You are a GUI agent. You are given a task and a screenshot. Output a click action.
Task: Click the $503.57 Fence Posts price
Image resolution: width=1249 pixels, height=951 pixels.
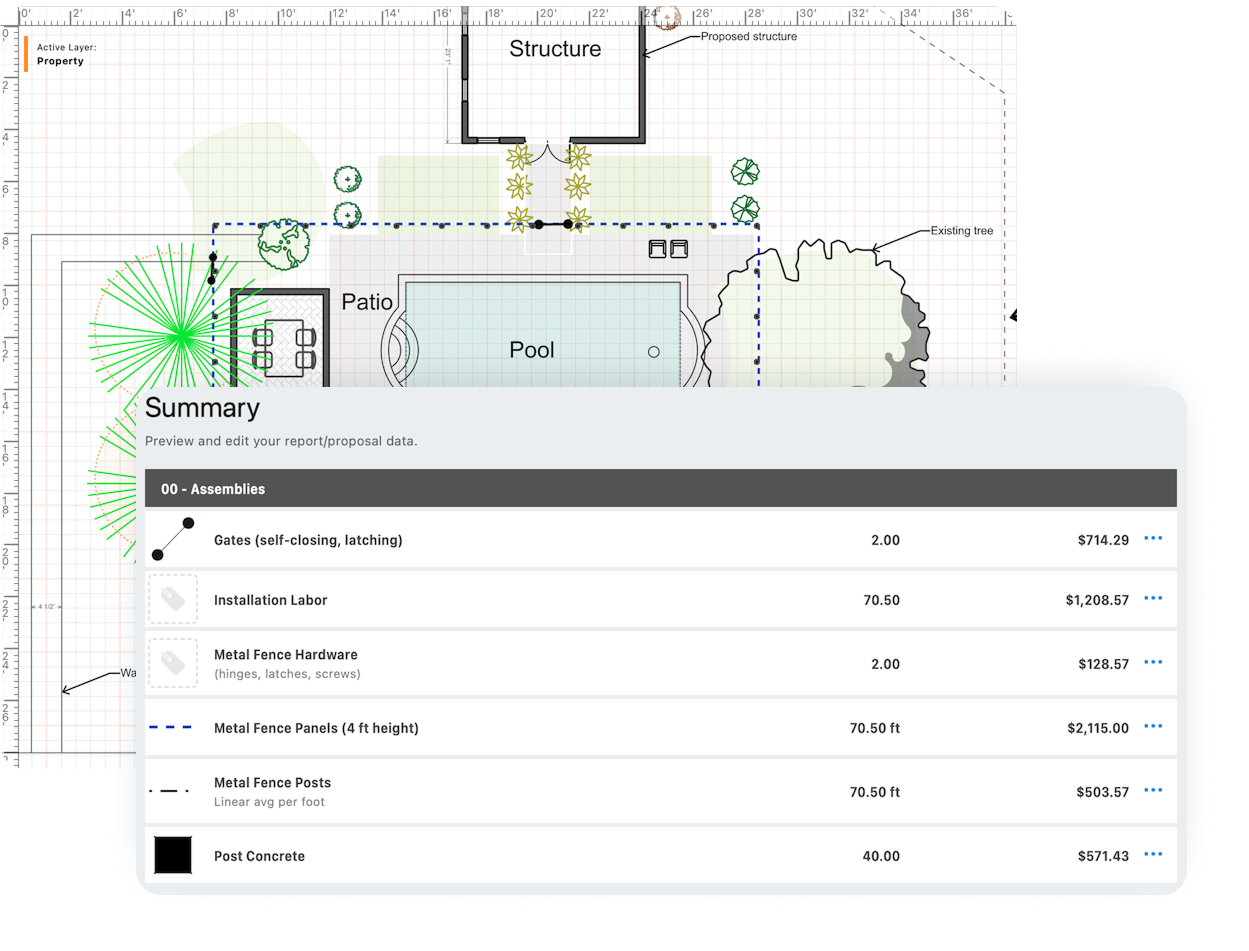coord(1103,792)
